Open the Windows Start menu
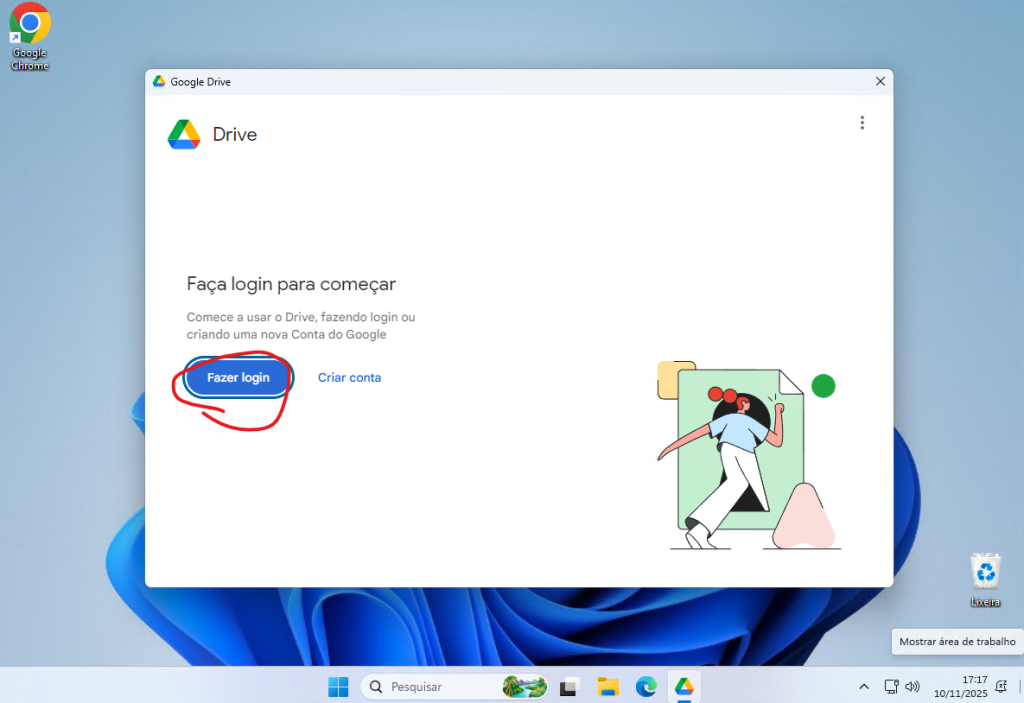This screenshot has width=1024, height=703. tap(338, 687)
